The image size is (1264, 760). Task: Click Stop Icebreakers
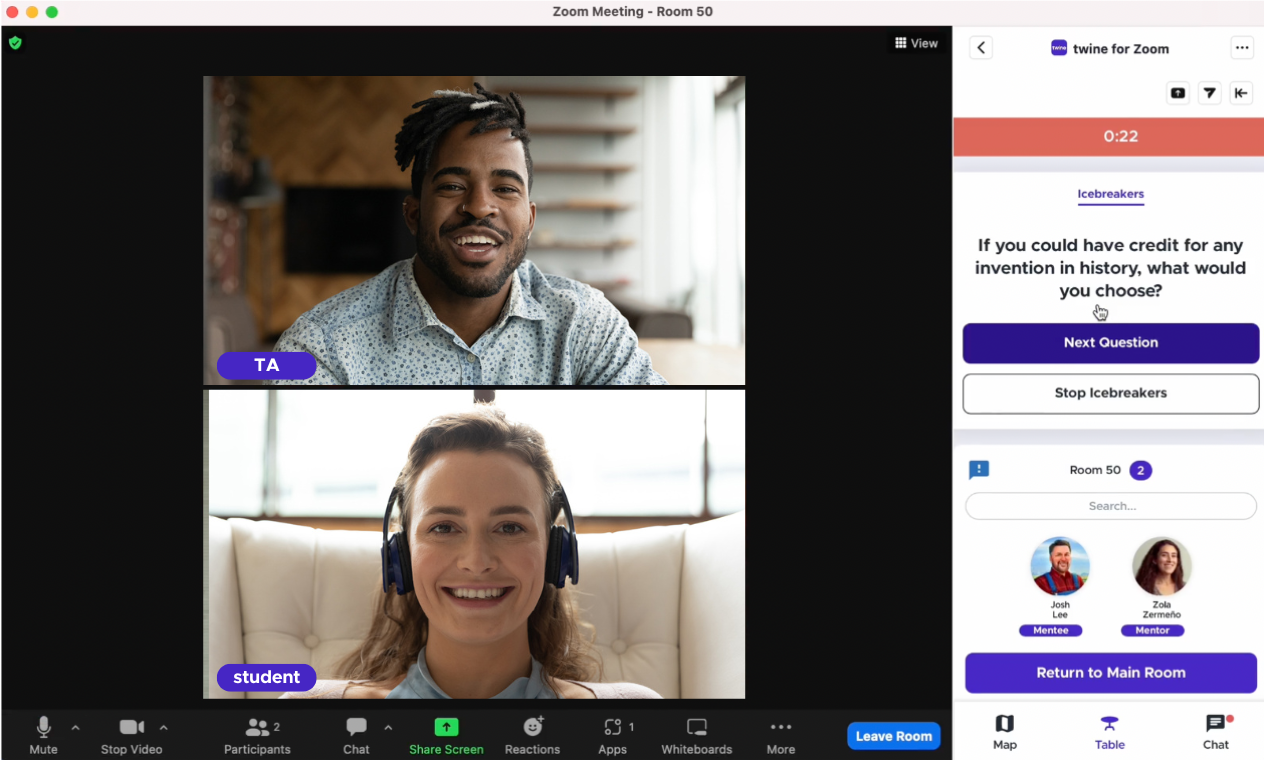pyautogui.click(x=1111, y=393)
